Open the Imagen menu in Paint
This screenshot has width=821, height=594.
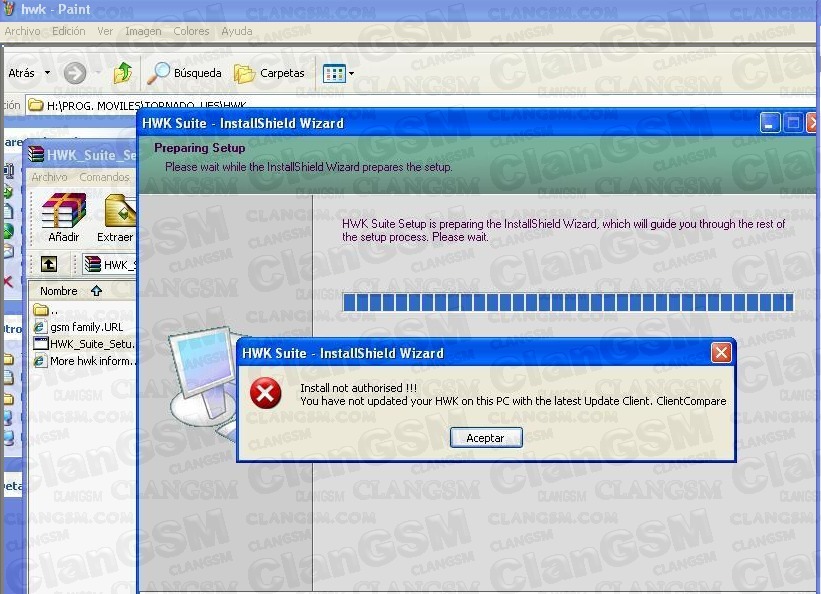click(143, 31)
